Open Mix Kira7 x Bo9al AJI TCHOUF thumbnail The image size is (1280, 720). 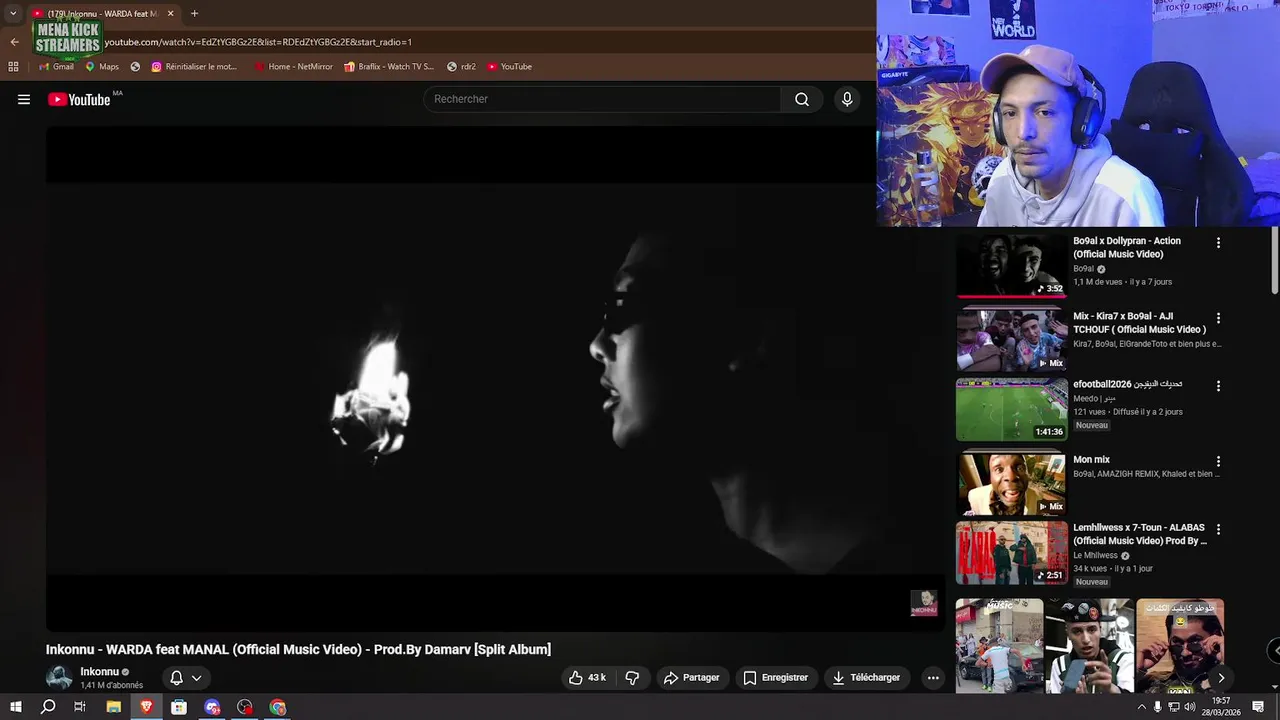point(1011,340)
